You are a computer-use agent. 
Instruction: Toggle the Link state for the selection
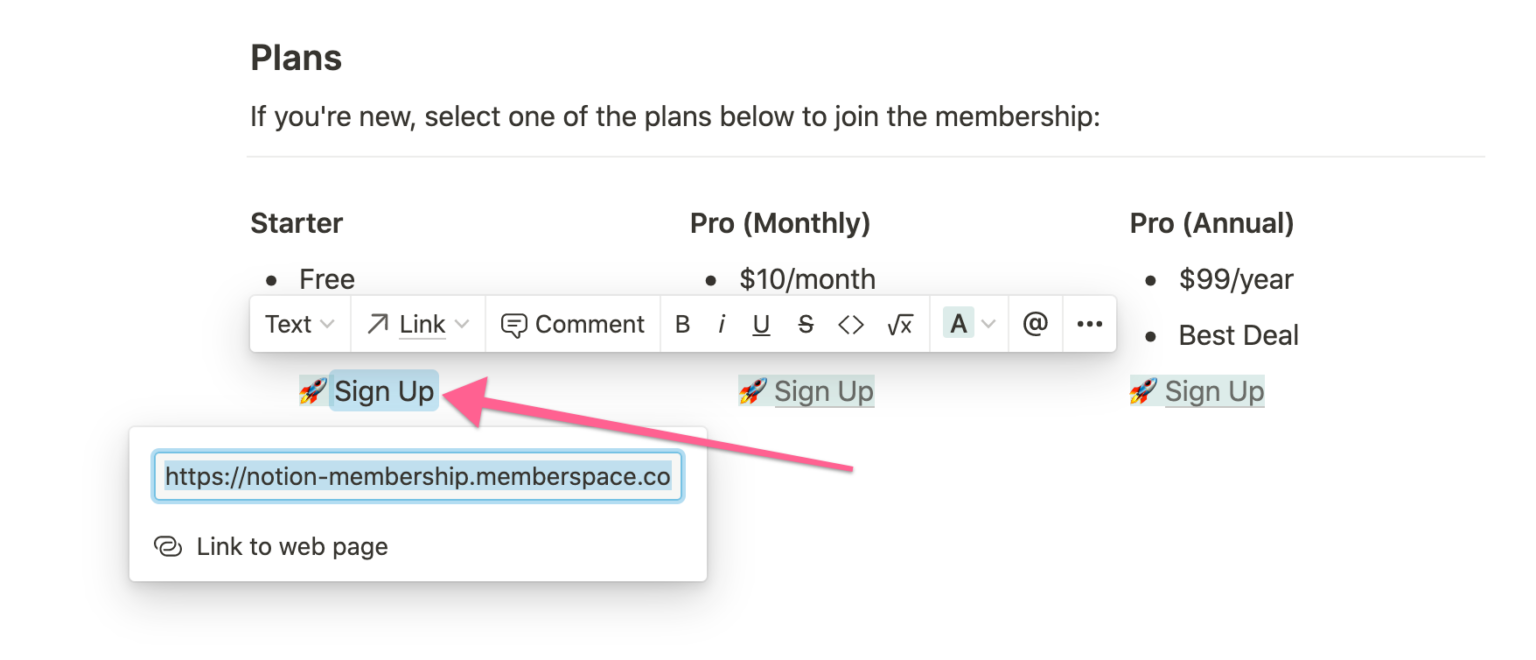pyautogui.click(x=421, y=323)
